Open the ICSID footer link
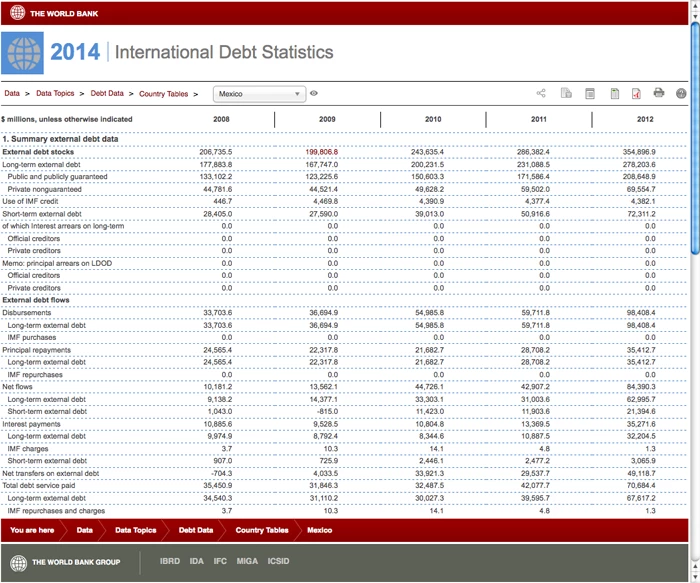The height and width of the screenshot is (583, 700). pos(278,561)
